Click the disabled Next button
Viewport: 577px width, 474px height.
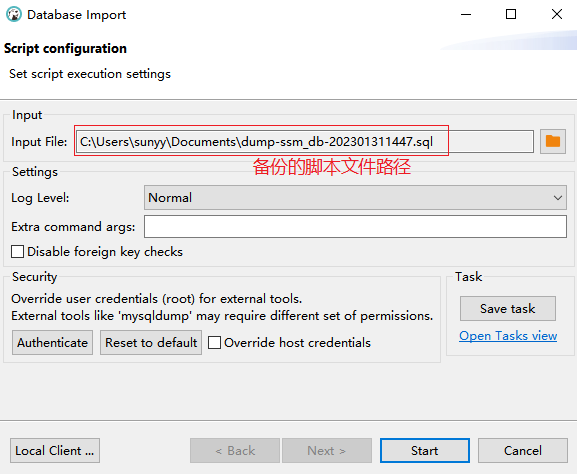pyautogui.click(x=327, y=450)
